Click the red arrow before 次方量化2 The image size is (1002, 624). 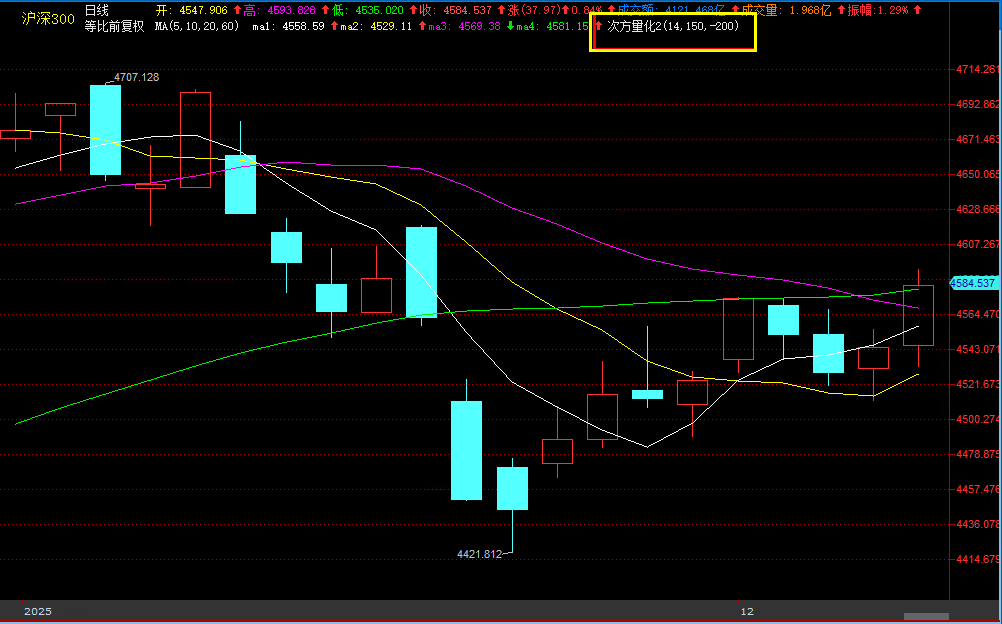[598, 26]
